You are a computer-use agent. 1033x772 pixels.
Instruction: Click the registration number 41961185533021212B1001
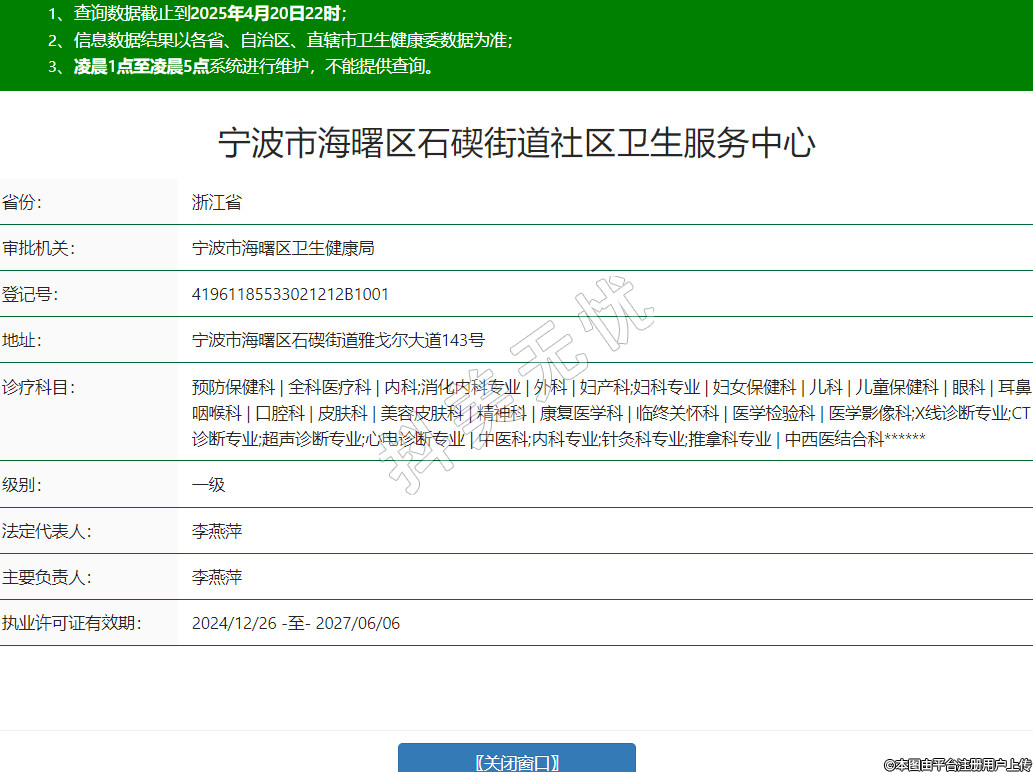click(290, 294)
